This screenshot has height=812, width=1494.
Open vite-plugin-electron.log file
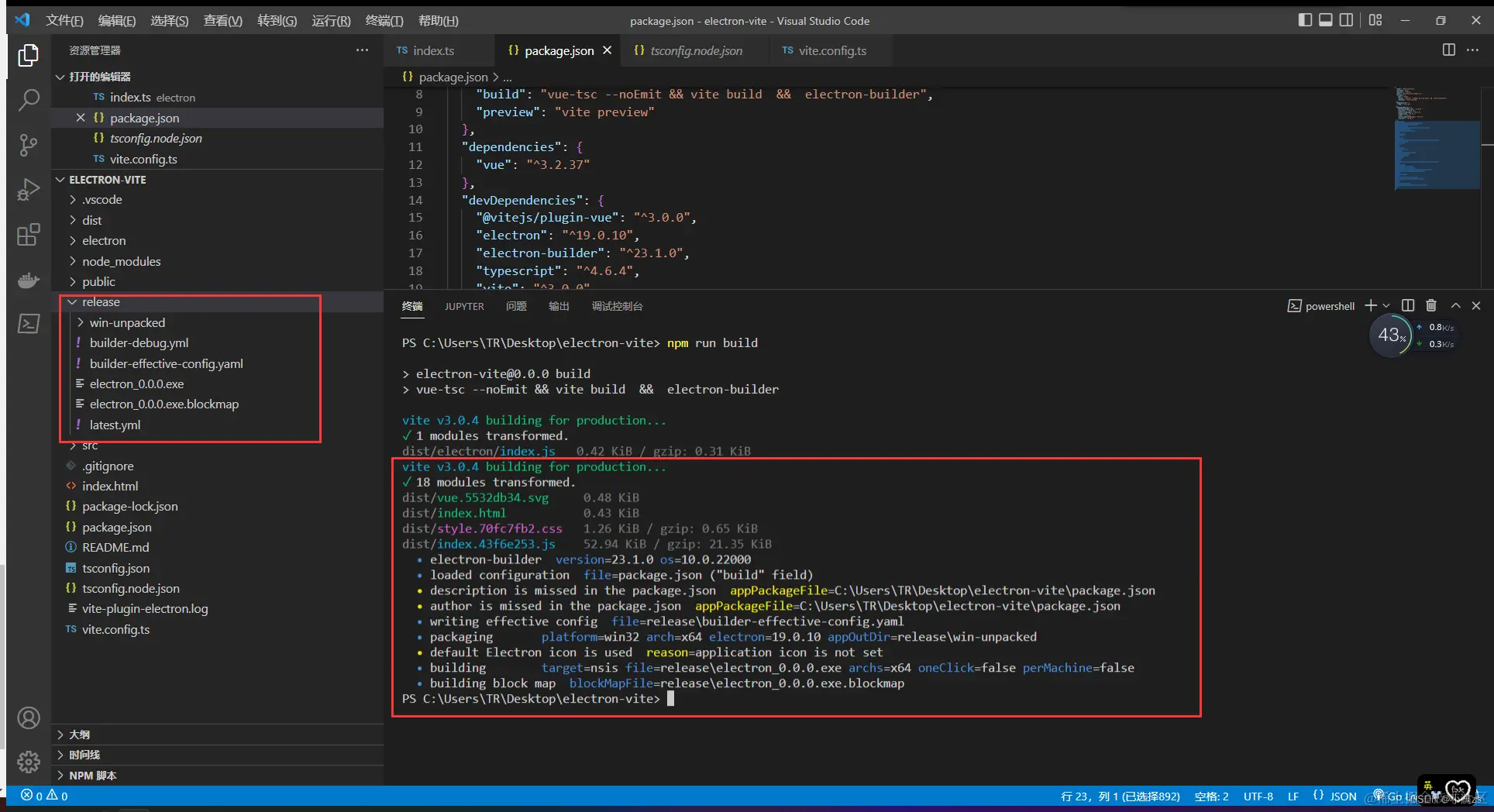[145, 609]
